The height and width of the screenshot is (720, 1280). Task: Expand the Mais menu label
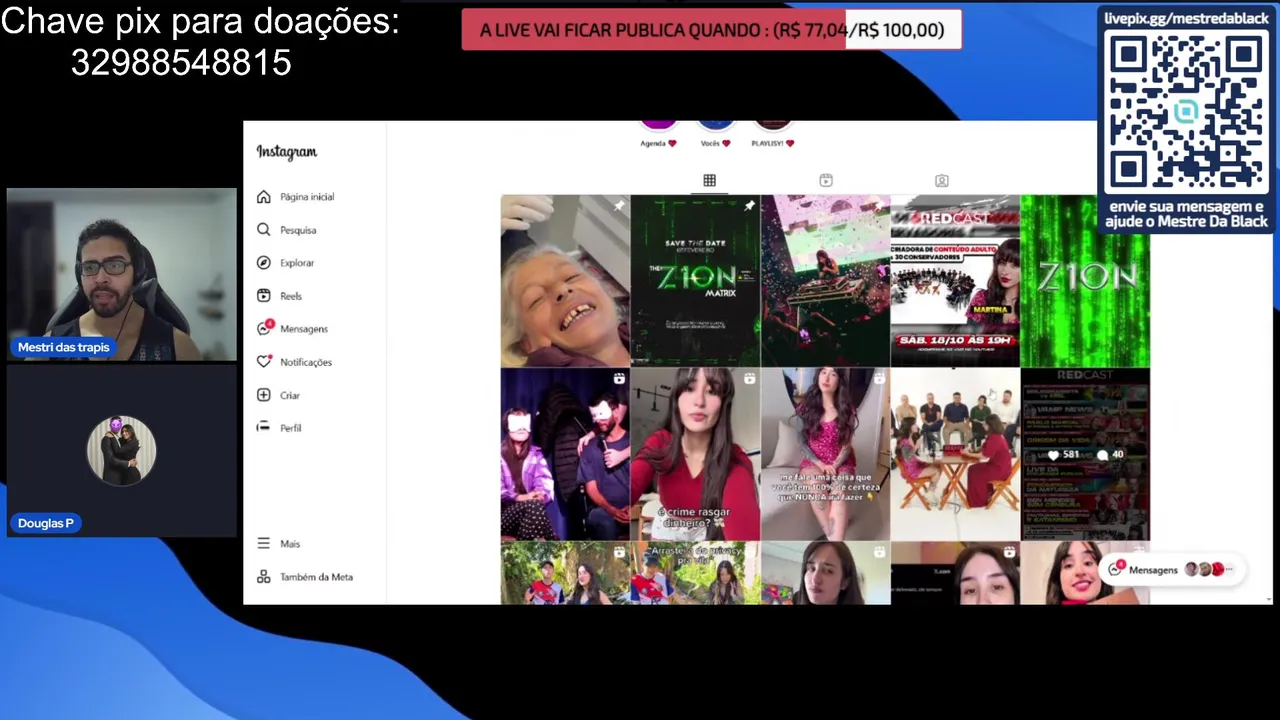point(290,544)
